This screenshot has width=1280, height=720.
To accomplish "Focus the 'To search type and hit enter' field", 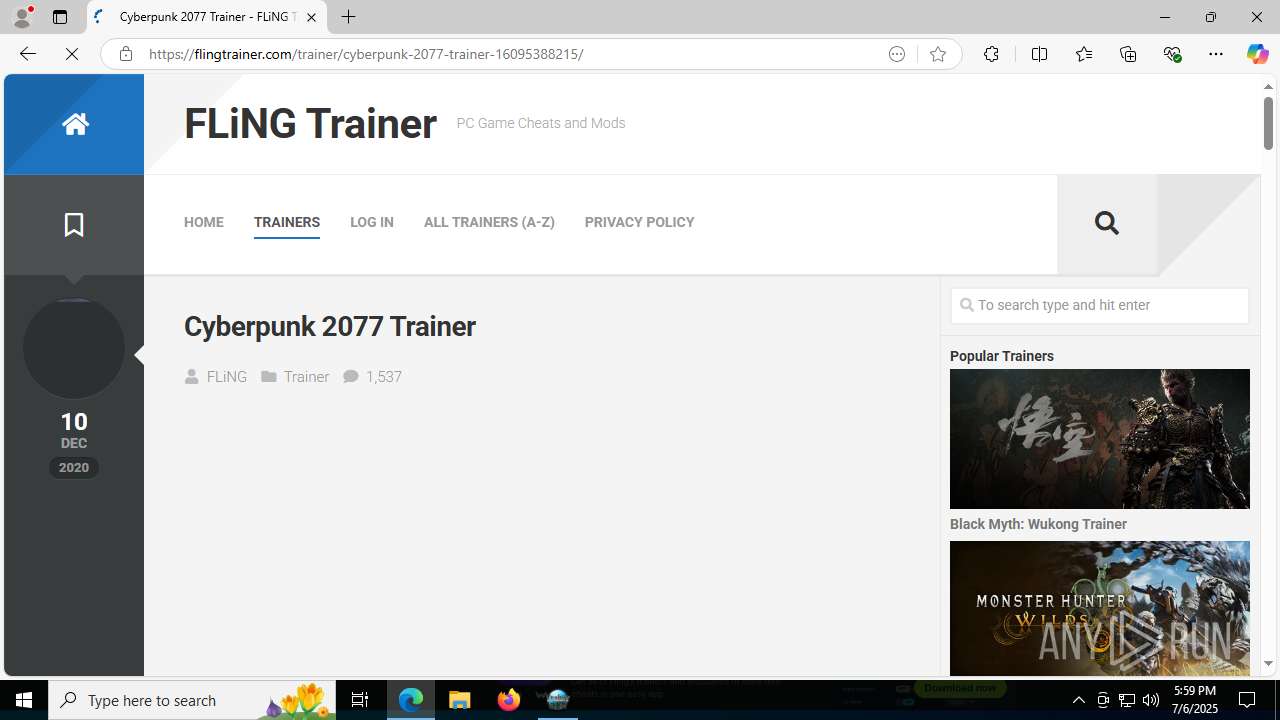I will pyautogui.click(x=1100, y=305).
